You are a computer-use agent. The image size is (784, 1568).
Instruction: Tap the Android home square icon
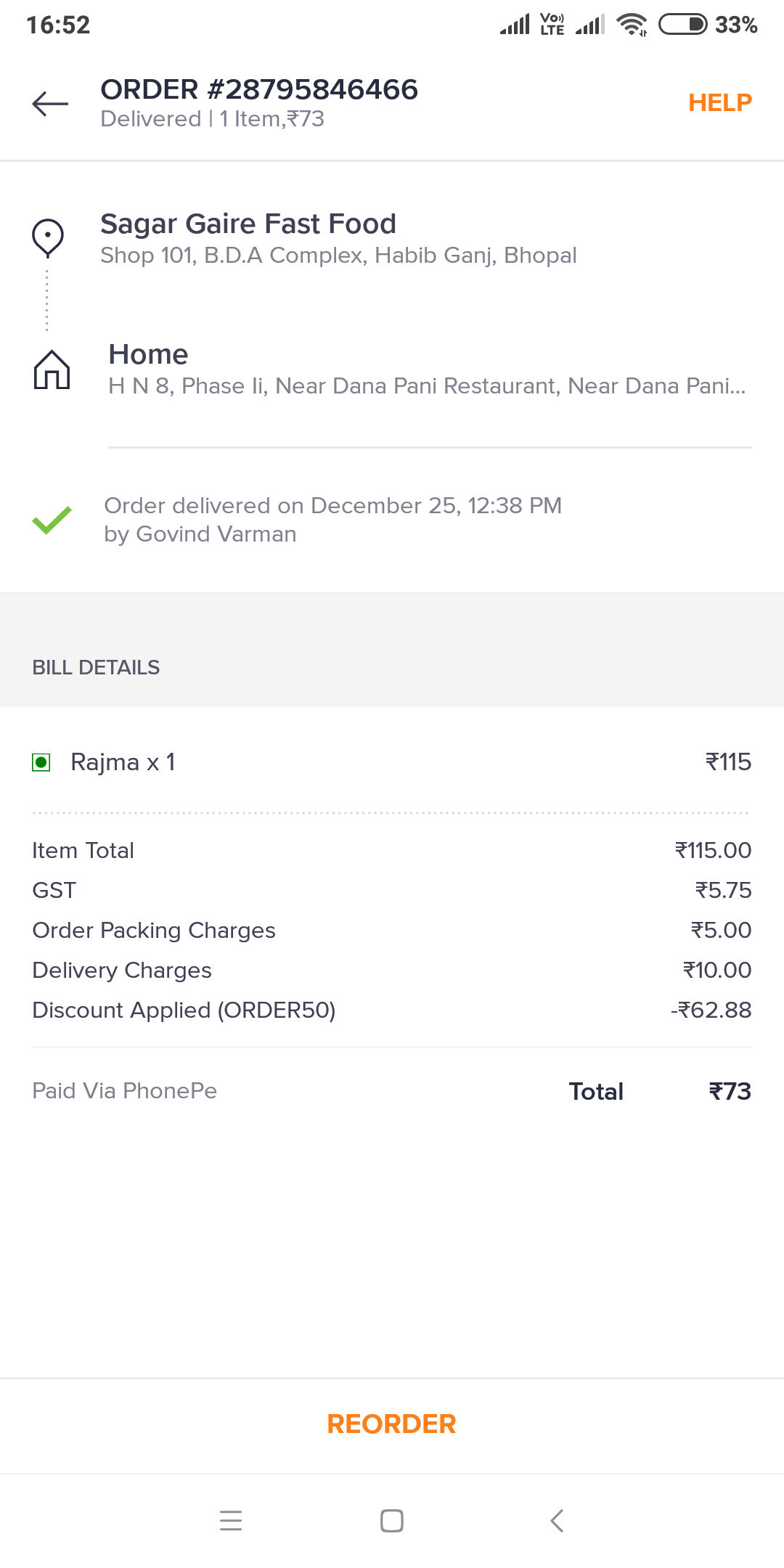392,1520
